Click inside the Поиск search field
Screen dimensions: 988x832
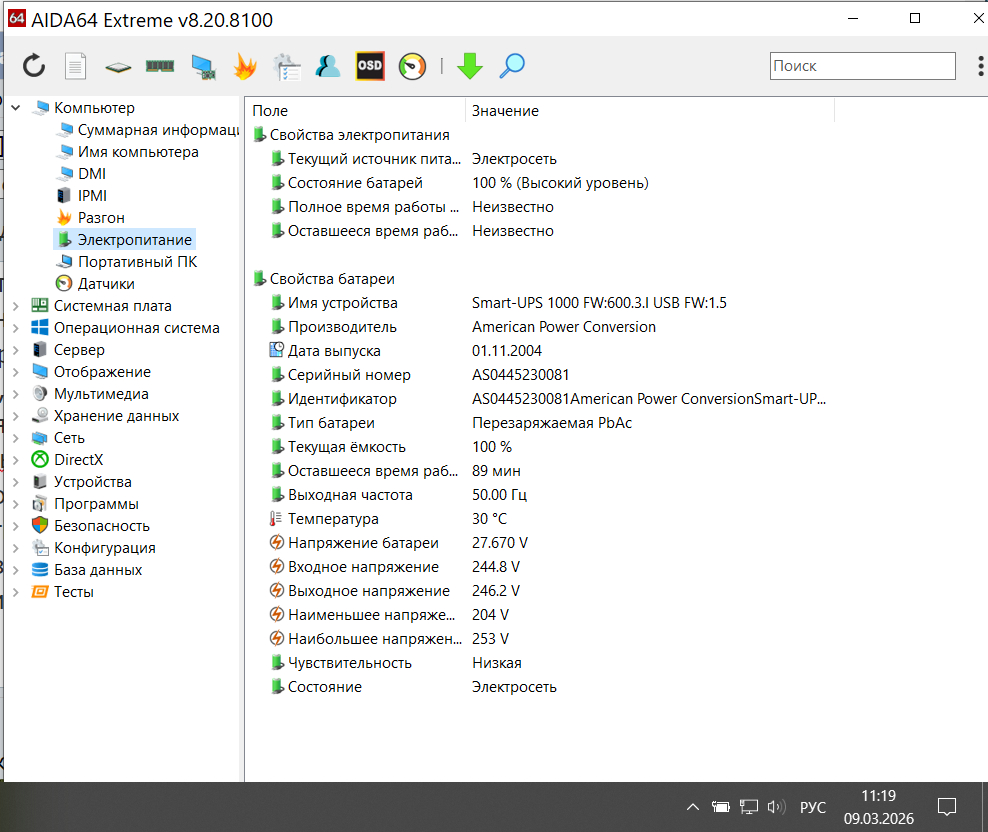[862, 66]
